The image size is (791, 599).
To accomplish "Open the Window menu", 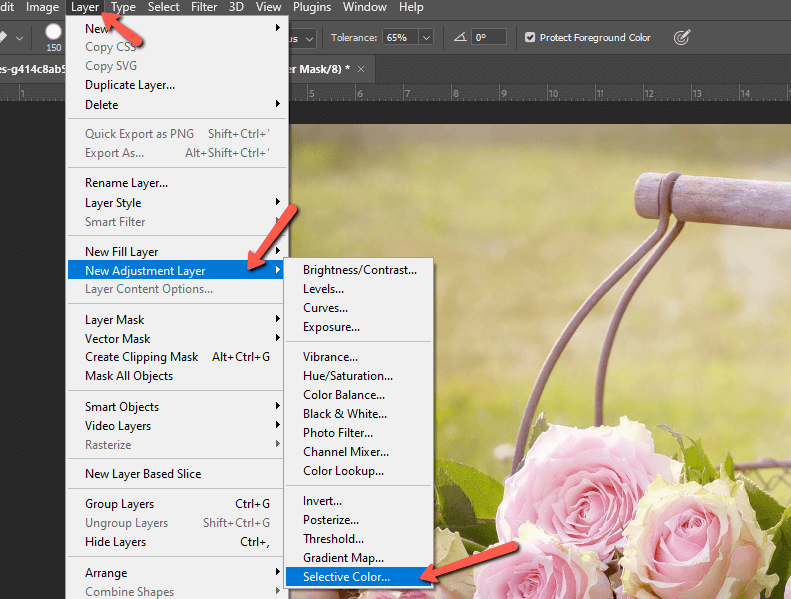I will [365, 7].
